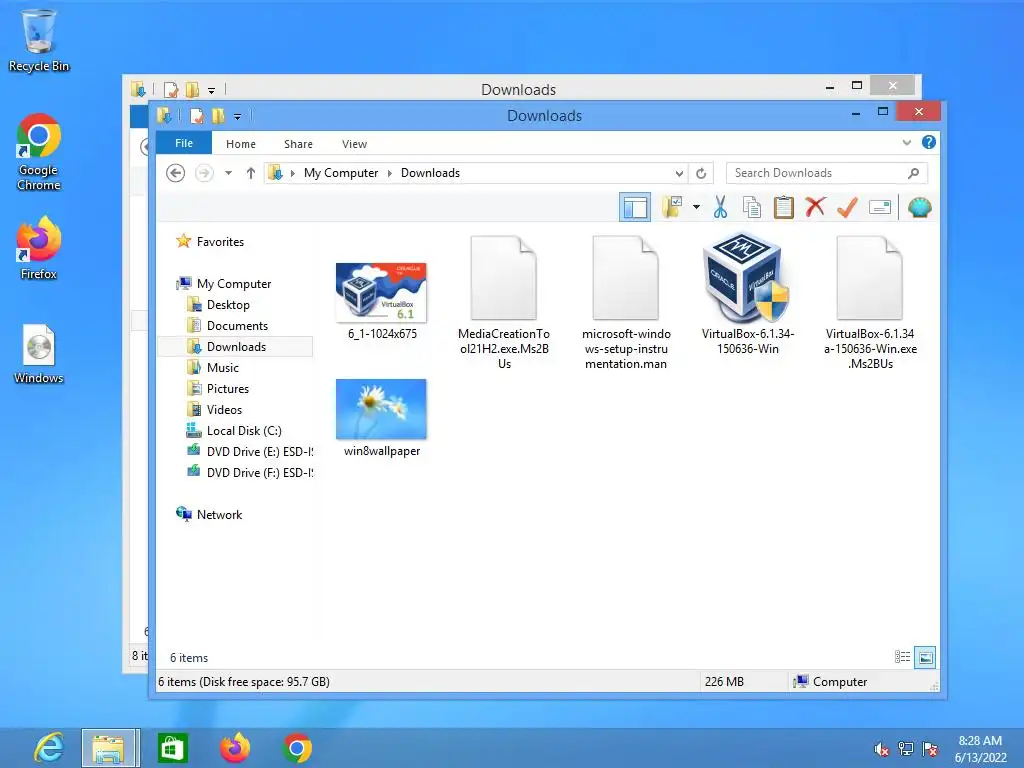
Task: Expand the arrow before My Computer breadcrumb
Action: (x=293, y=173)
